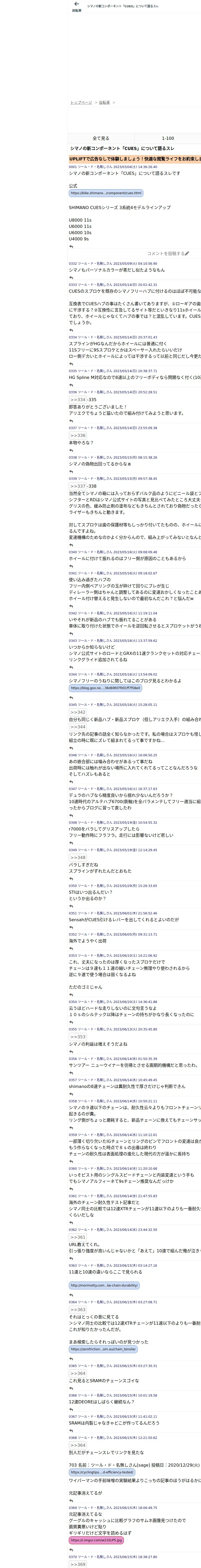This screenshot has width=201, height=1568.
Task: Click the reply arrow under post 0356
Action: point(71,1073)
